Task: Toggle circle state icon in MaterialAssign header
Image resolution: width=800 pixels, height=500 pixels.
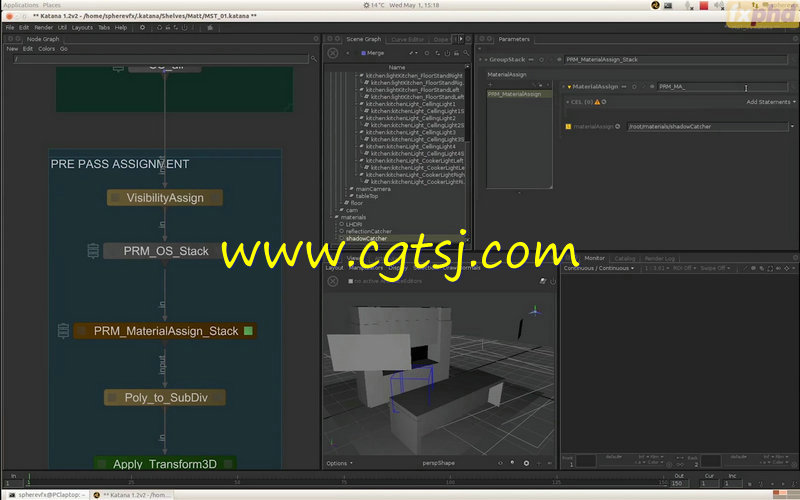Action: point(634,87)
